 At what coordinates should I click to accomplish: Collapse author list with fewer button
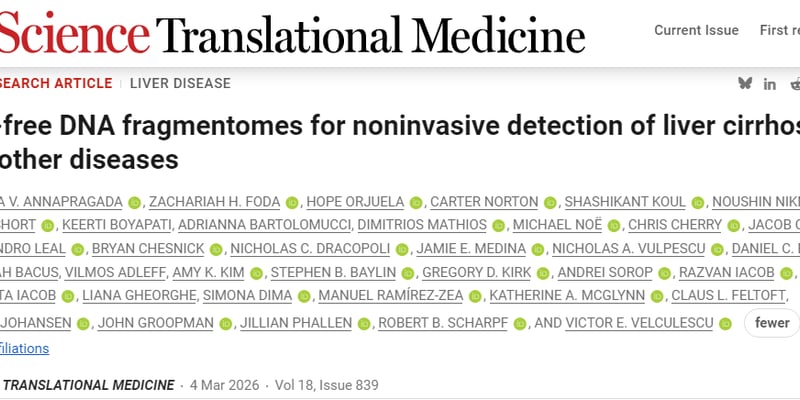771,322
